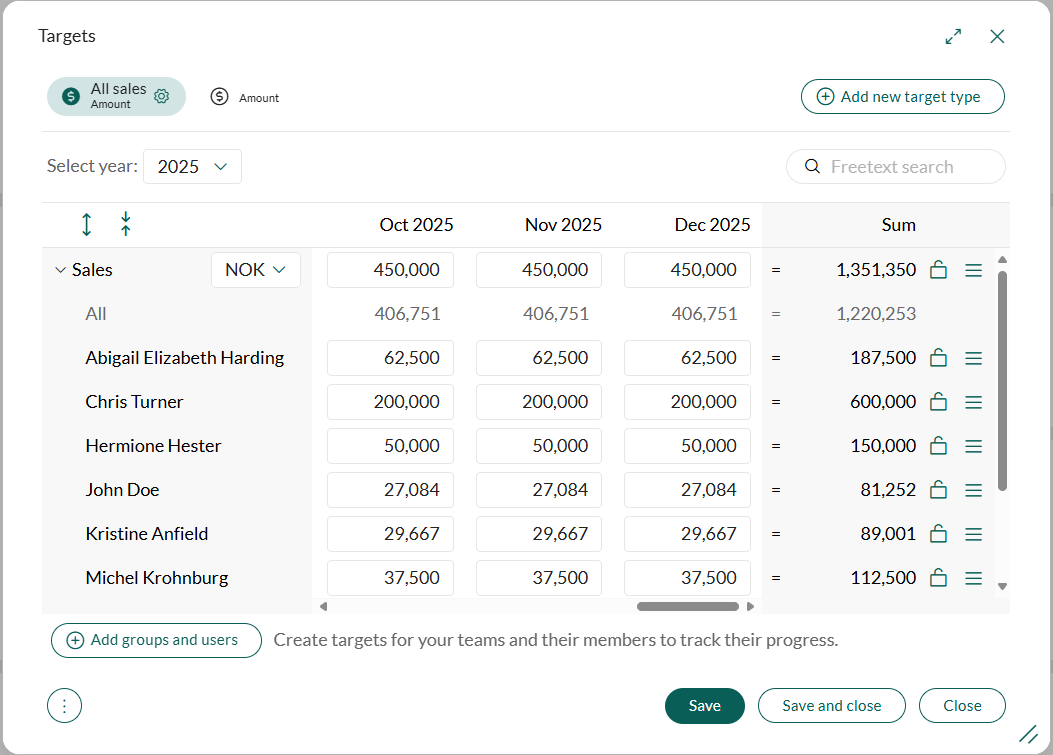Image resolution: width=1053 pixels, height=755 pixels.
Task: Open the row menu for Michel Krohnburg
Action: tap(973, 578)
